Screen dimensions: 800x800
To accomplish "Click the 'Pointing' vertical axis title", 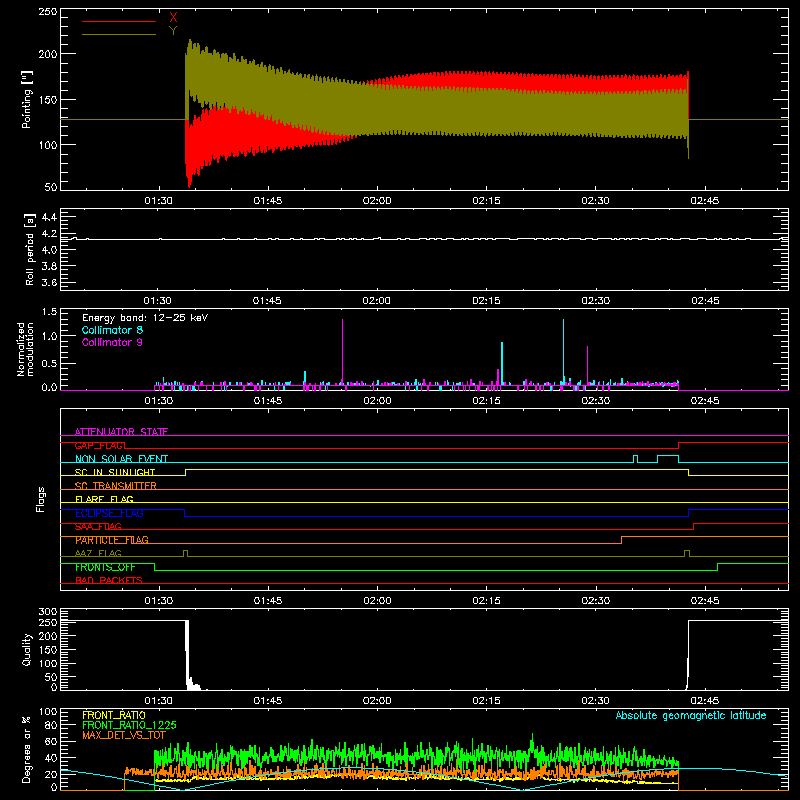I will [x=27, y=99].
